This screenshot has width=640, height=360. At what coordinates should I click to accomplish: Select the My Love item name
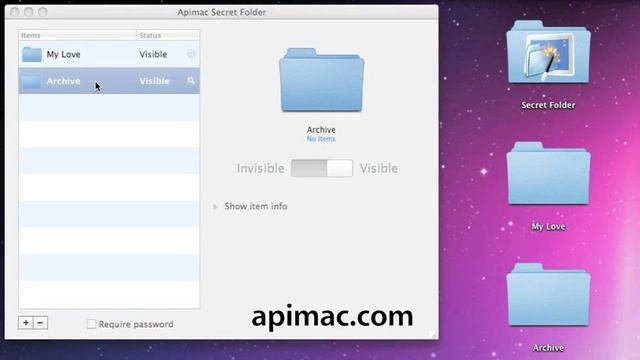[x=63, y=54]
